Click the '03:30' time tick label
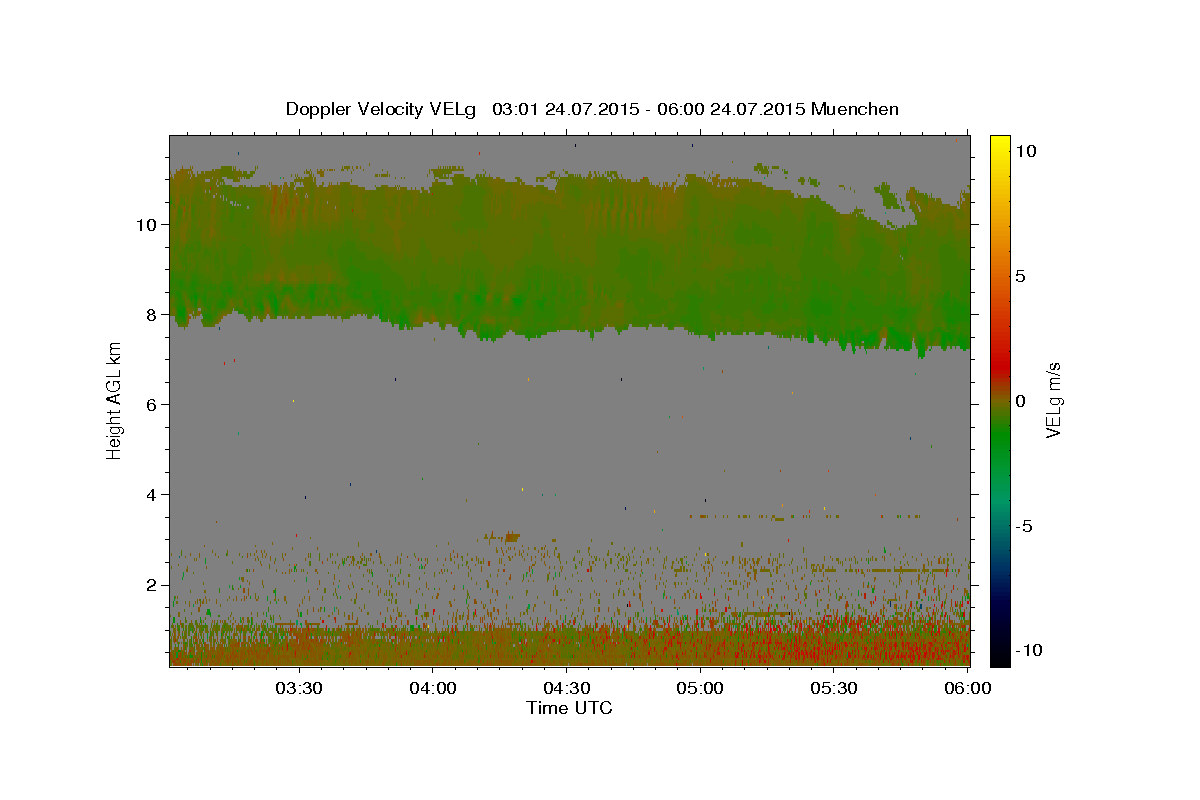Image resolution: width=1200 pixels, height=800 pixels. pos(299,688)
